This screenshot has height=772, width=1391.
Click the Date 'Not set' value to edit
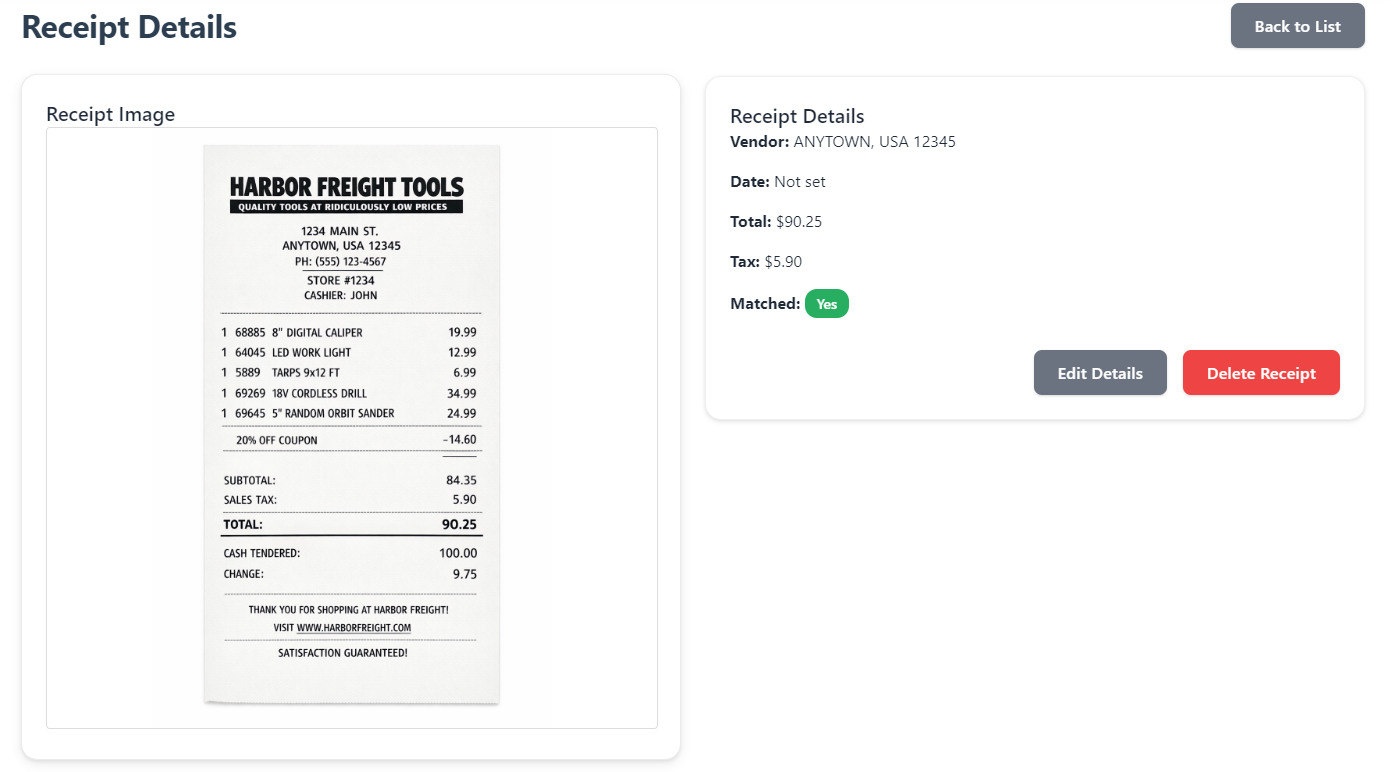coord(800,181)
